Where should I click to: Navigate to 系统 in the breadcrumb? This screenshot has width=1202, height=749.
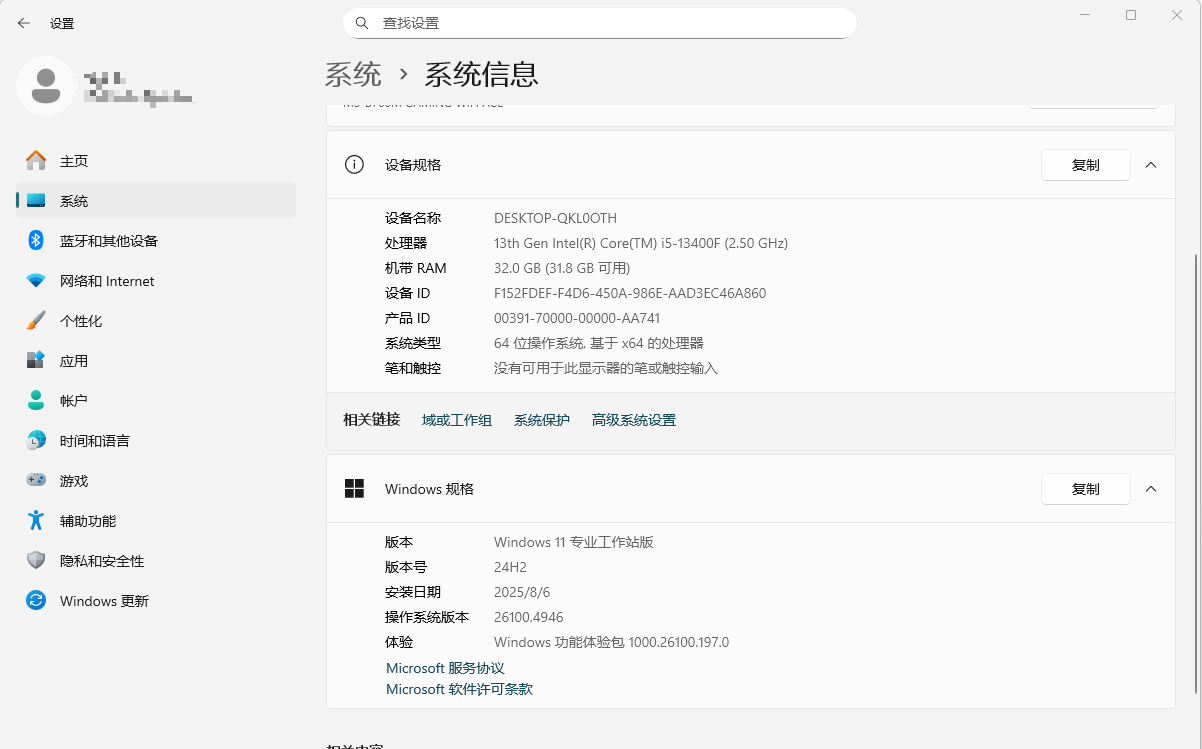point(353,74)
